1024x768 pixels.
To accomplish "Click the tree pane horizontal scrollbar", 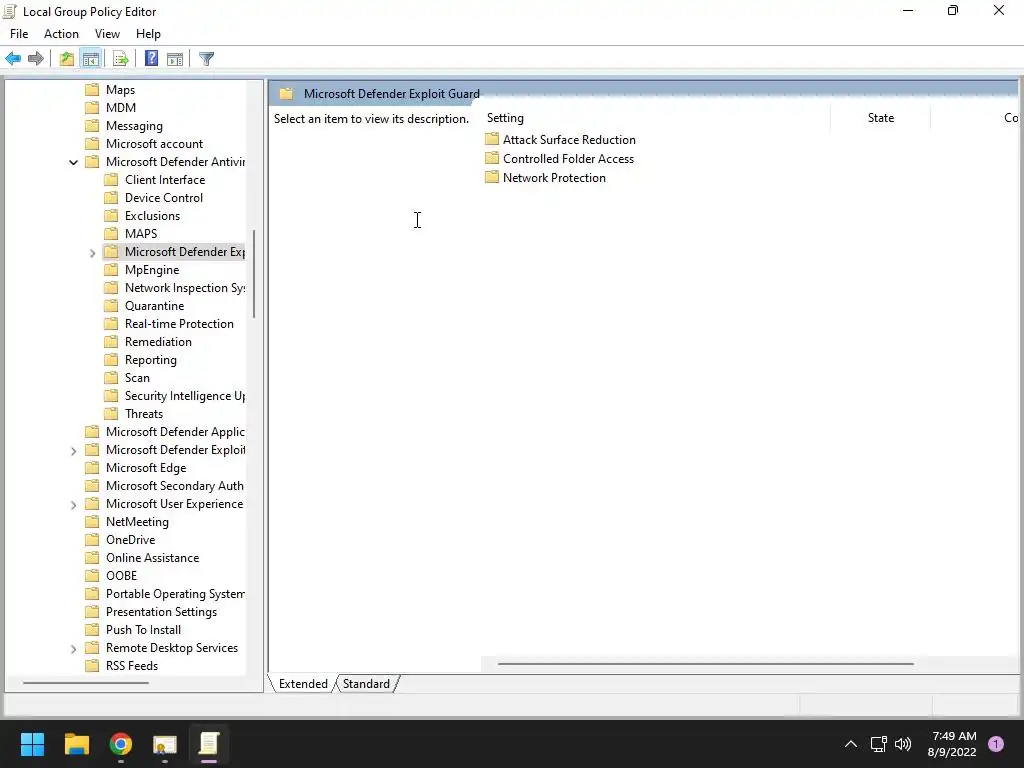I will click(86, 683).
